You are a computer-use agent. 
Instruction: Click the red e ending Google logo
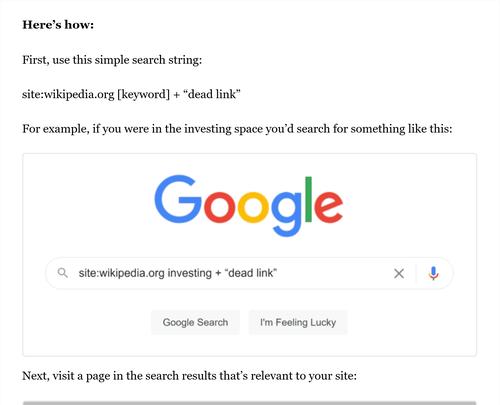(328, 207)
